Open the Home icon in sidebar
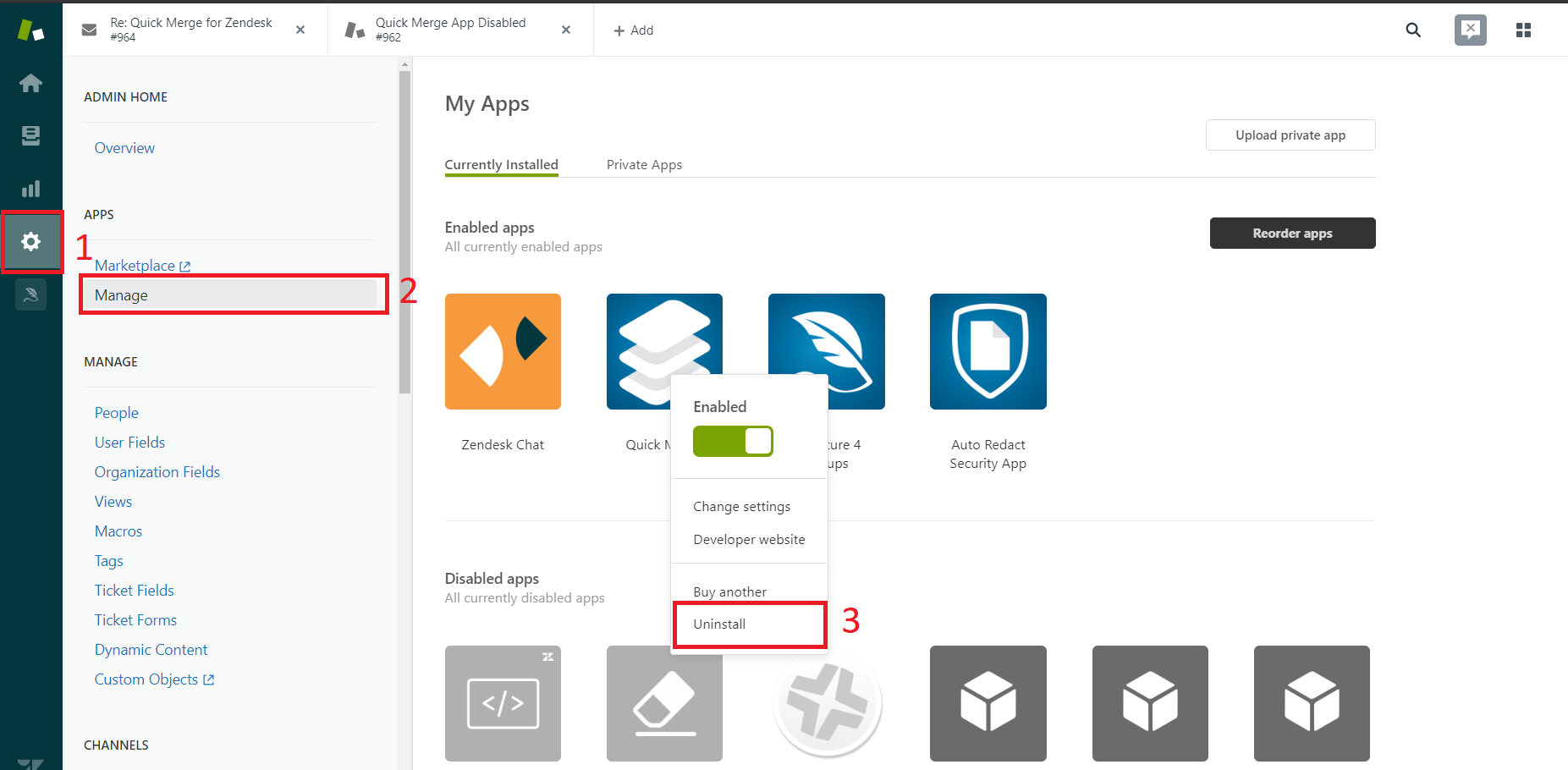Viewport: 1568px width, 770px height. 31,83
